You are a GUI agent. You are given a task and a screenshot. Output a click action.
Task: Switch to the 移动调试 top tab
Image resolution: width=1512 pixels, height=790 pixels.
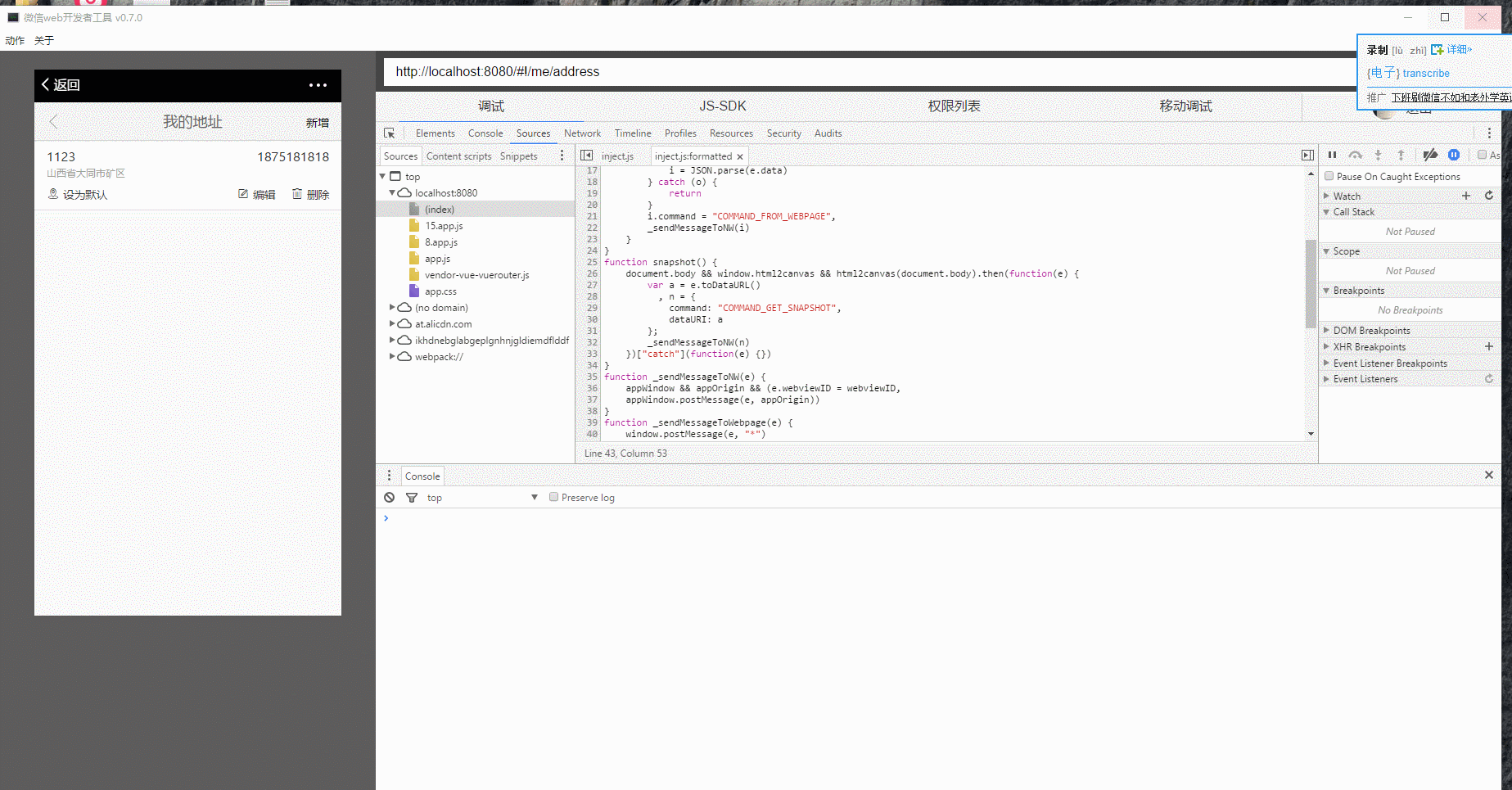1185,106
